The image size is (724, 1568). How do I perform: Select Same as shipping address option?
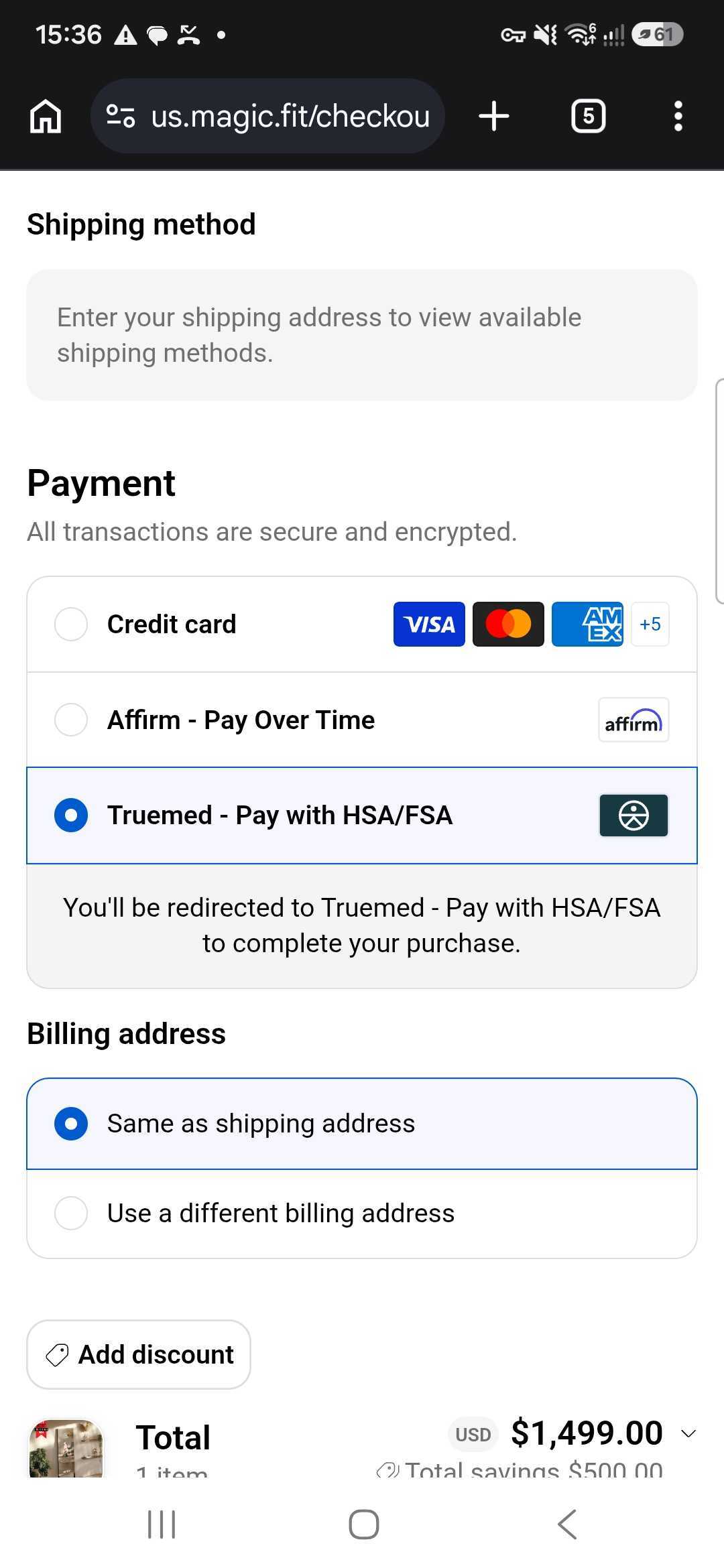click(362, 1124)
